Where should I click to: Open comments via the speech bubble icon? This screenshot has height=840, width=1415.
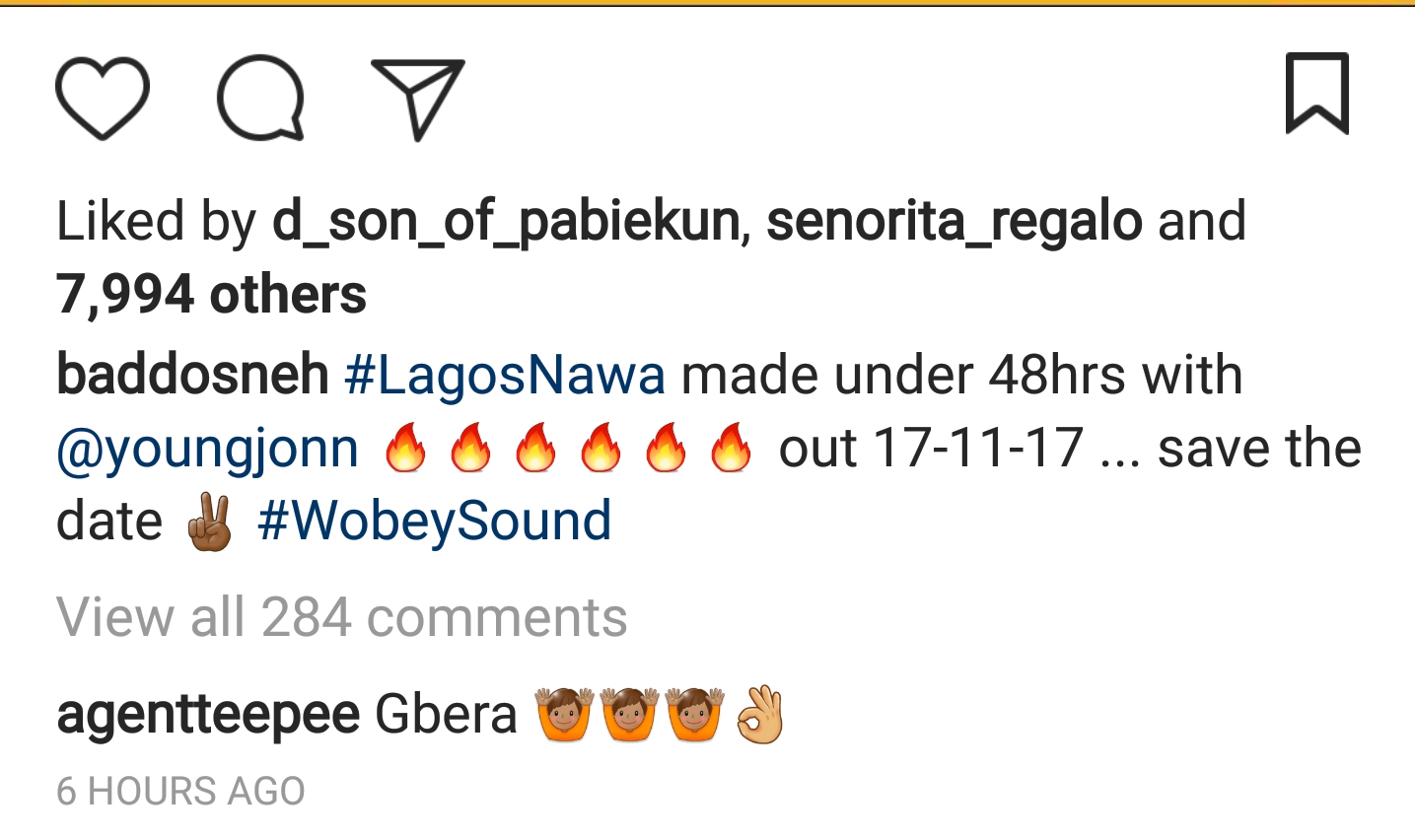pyautogui.click(x=260, y=98)
